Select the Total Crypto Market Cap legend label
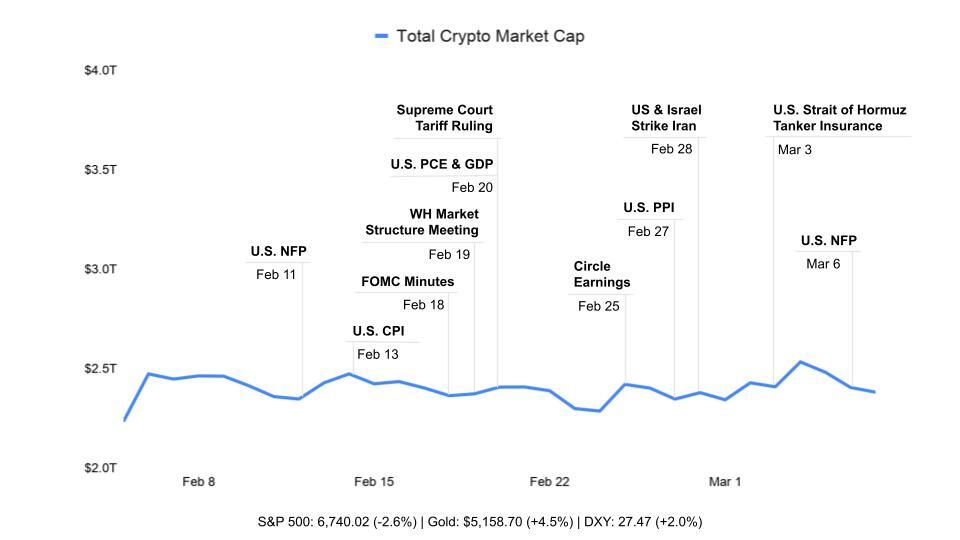Screen dimensions: 960x540 [490, 36]
